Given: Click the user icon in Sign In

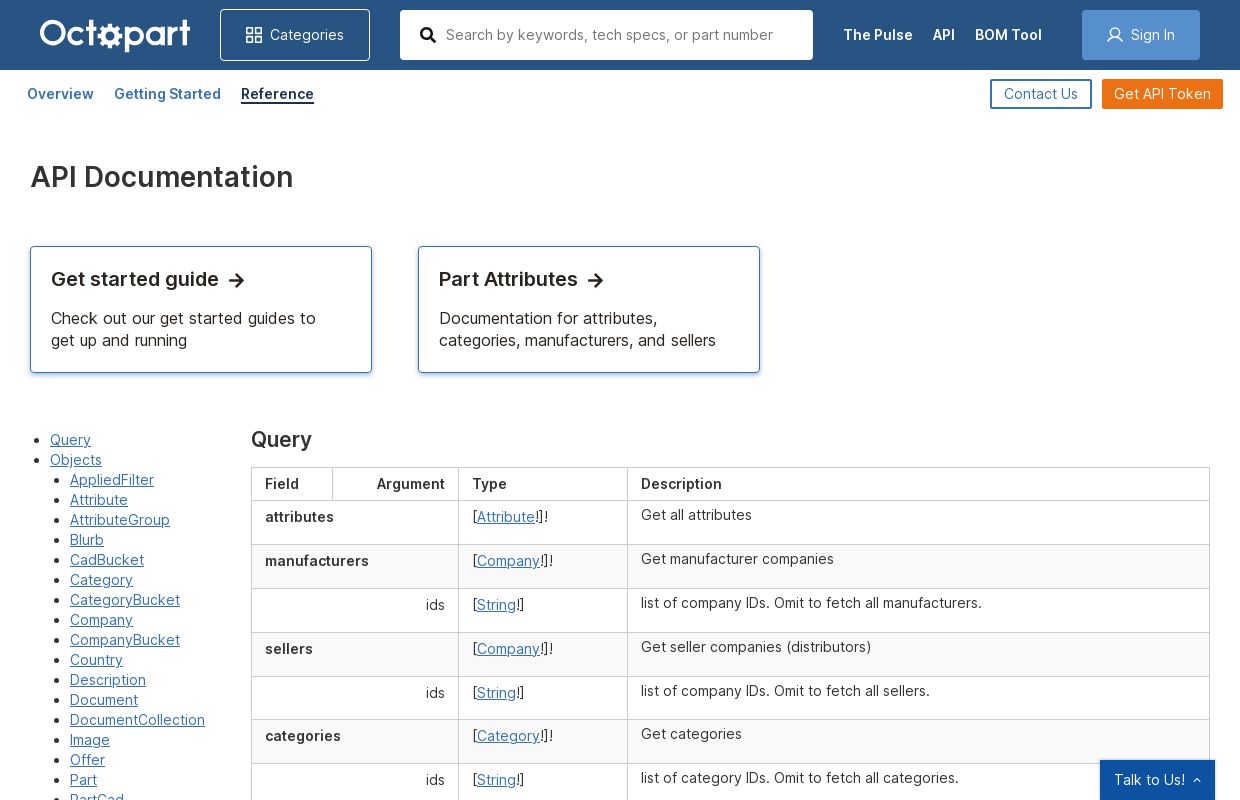Looking at the screenshot, I should pos(1115,35).
